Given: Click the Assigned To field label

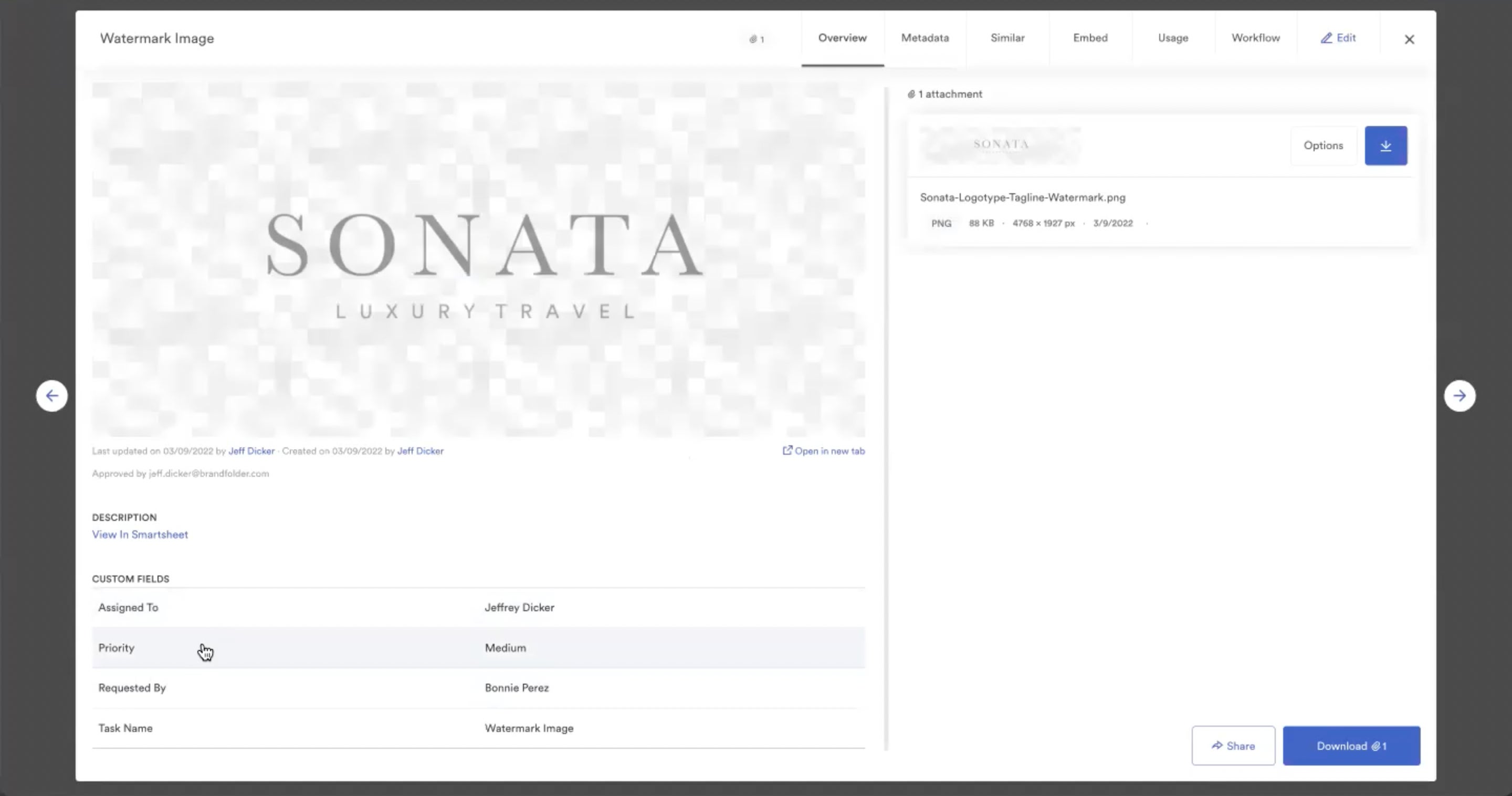Looking at the screenshot, I should click(128, 608).
